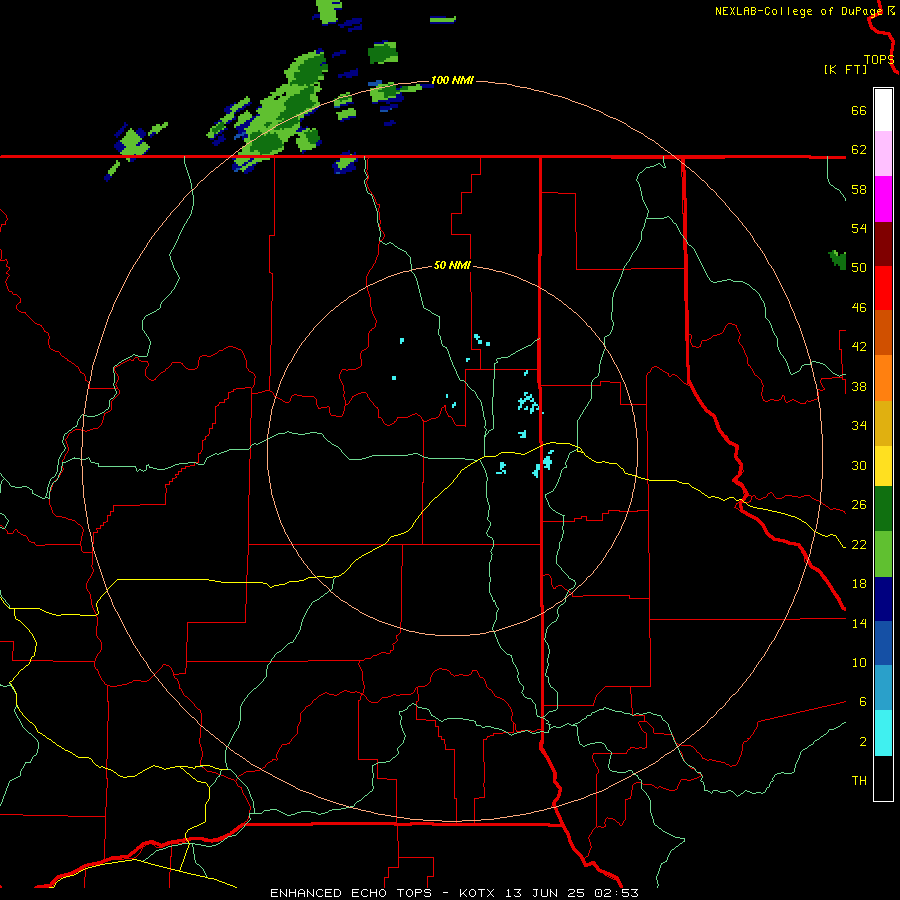Click the 38 legend value
Viewport: 900px width, 900px height.
point(859,386)
